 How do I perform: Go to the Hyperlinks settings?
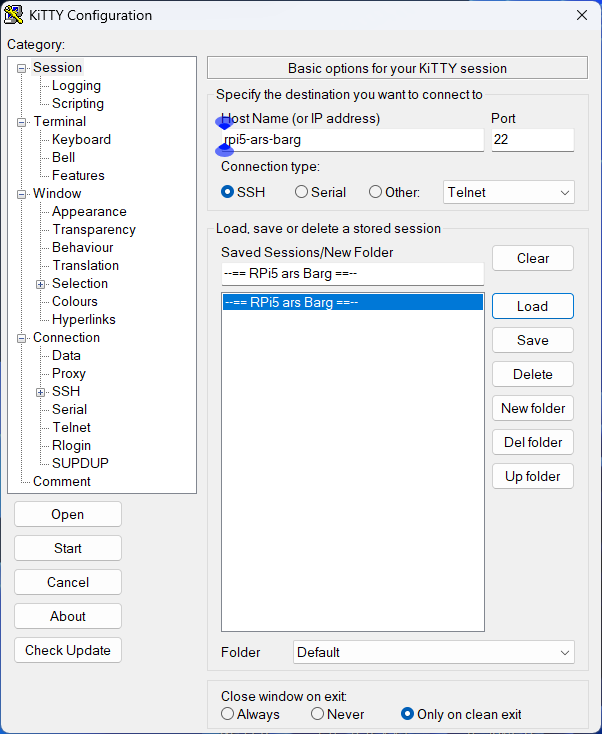pyautogui.click(x=83, y=319)
